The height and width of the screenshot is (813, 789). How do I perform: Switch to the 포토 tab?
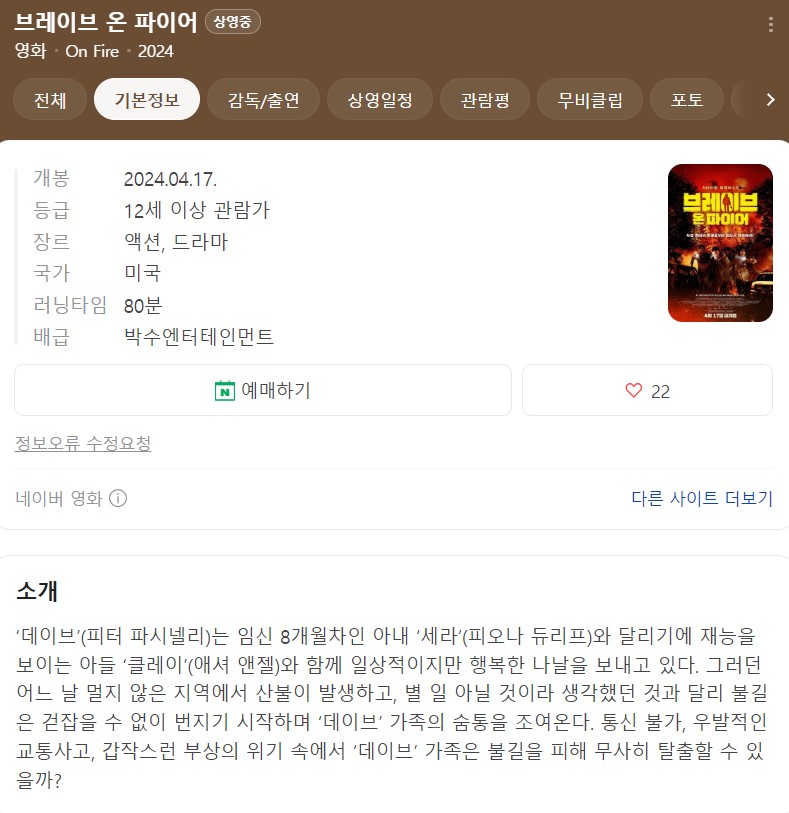(686, 100)
